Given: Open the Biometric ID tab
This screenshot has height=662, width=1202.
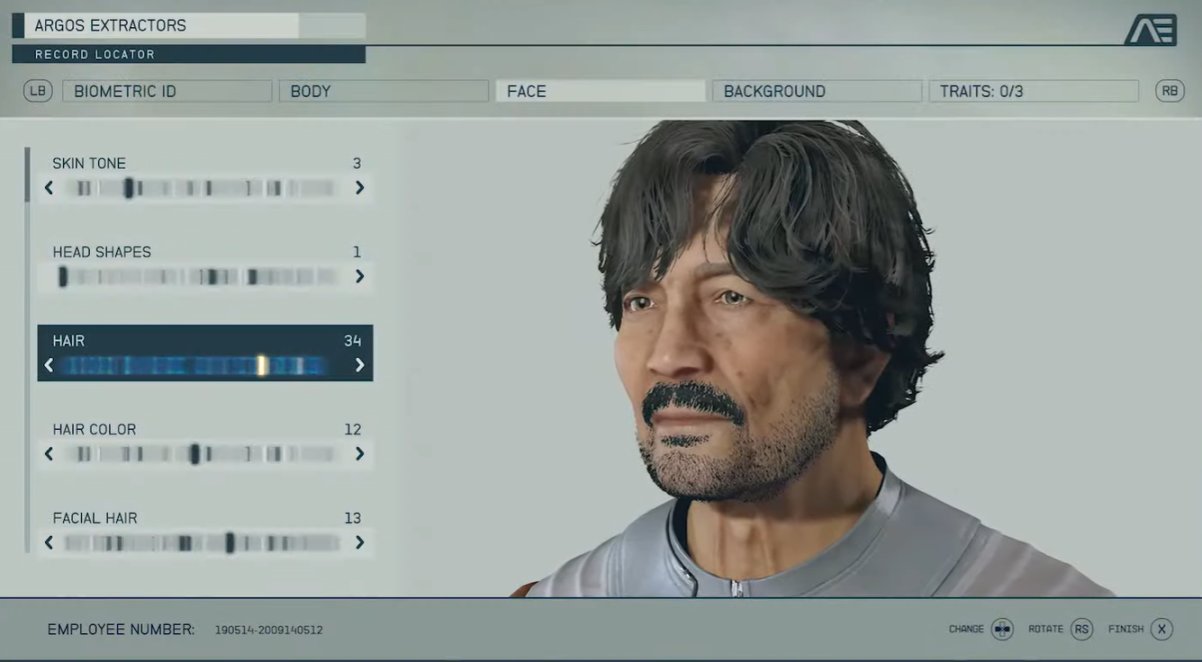Looking at the screenshot, I should (x=167, y=91).
